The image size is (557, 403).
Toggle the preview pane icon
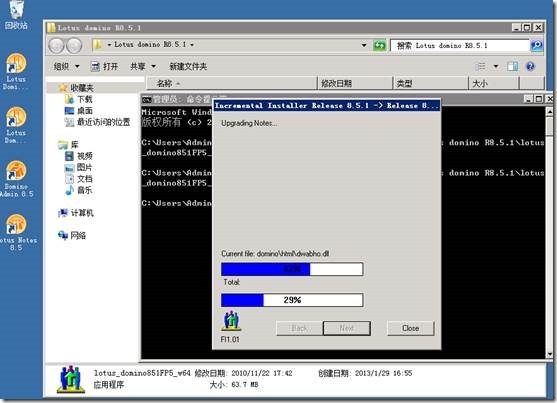click(512, 66)
